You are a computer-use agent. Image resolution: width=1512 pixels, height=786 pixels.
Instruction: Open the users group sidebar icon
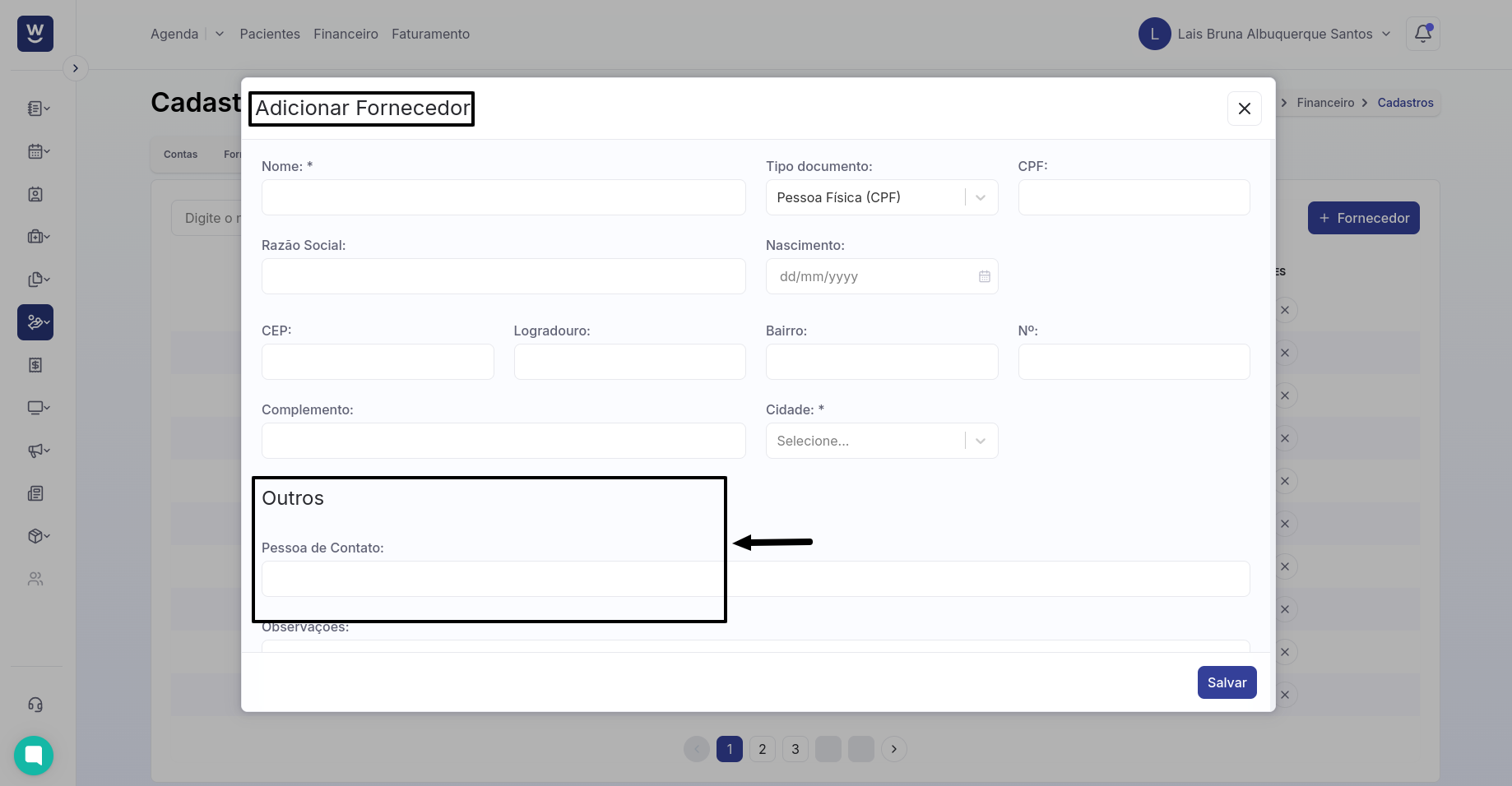coord(35,579)
